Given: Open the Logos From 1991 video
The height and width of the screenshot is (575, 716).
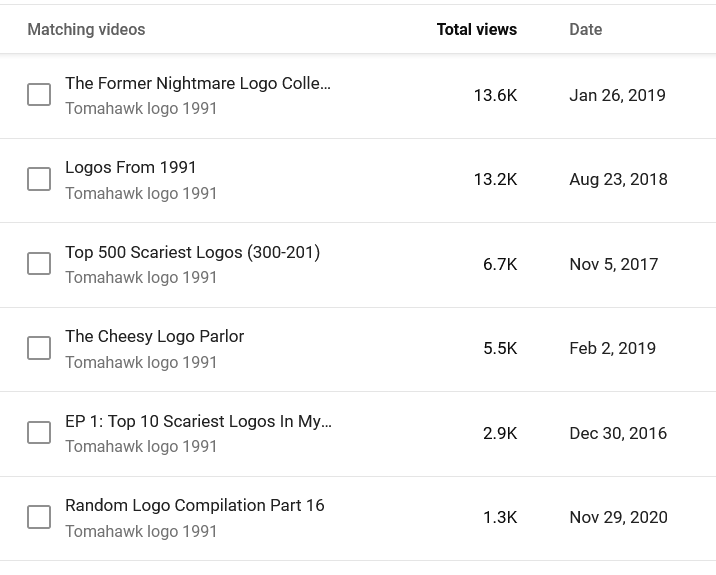Looking at the screenshot, I should click(x=131, y=168).
